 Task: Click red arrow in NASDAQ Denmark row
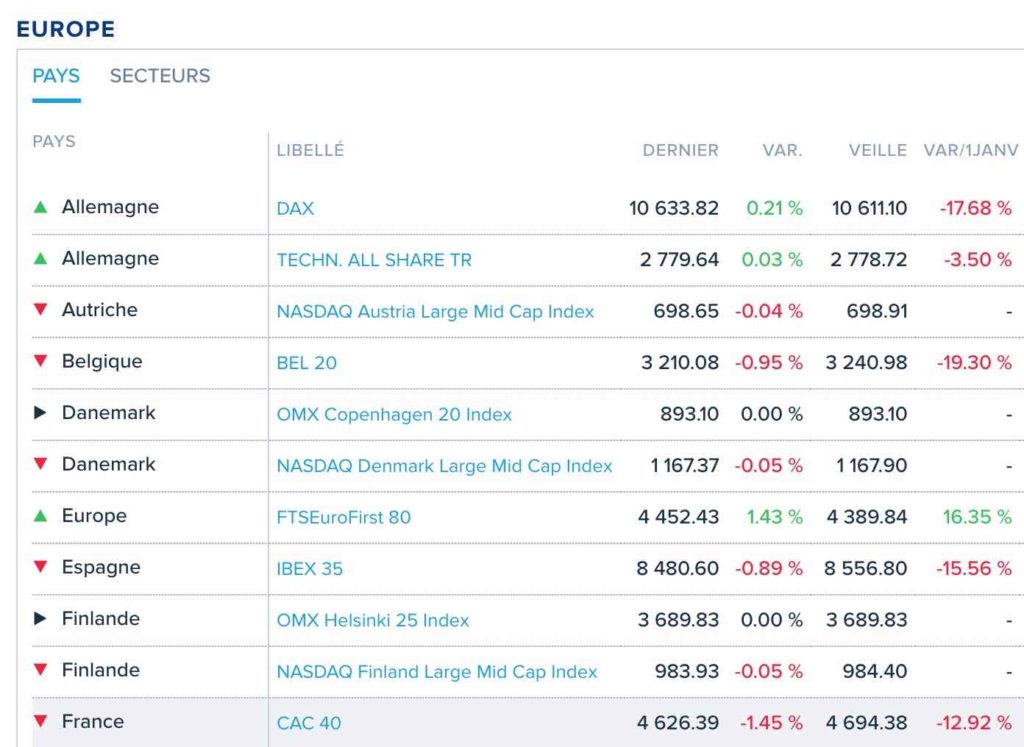(x=40, y=464)
